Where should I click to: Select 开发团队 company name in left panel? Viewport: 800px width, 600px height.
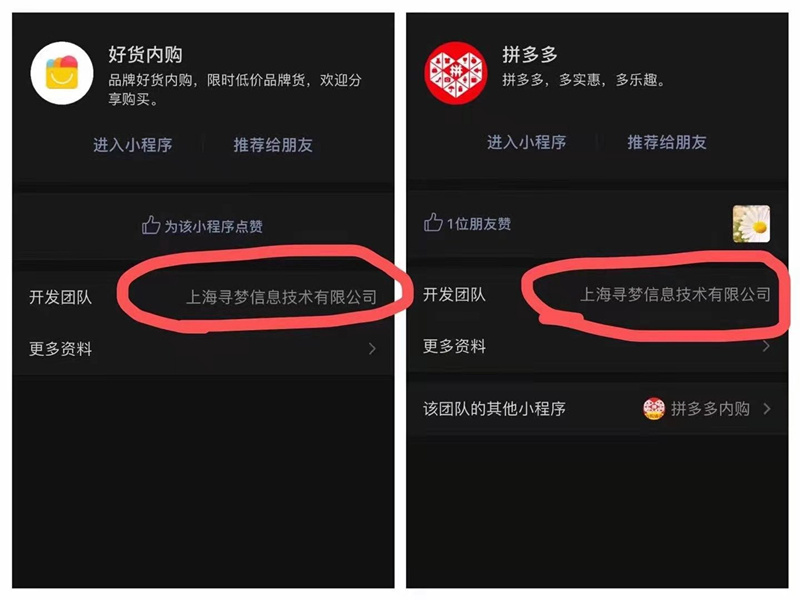281,297
